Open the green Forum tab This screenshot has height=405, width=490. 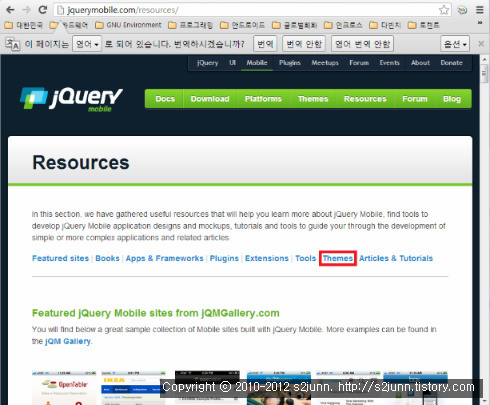[415, 99]
